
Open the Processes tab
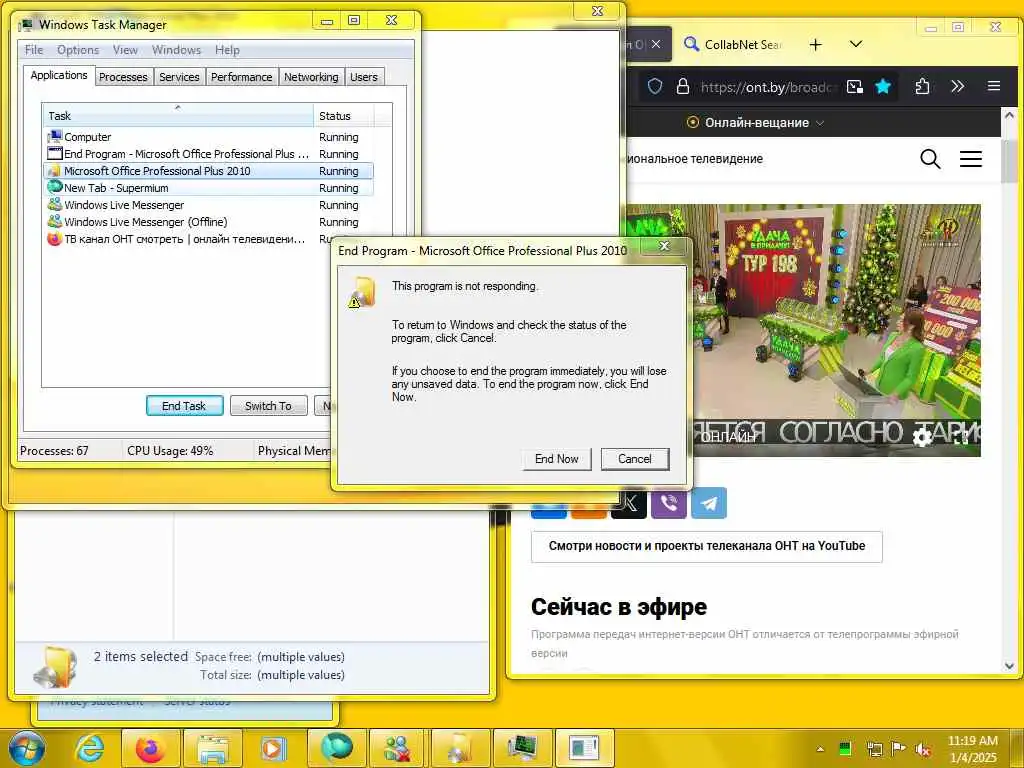[123, 77]
